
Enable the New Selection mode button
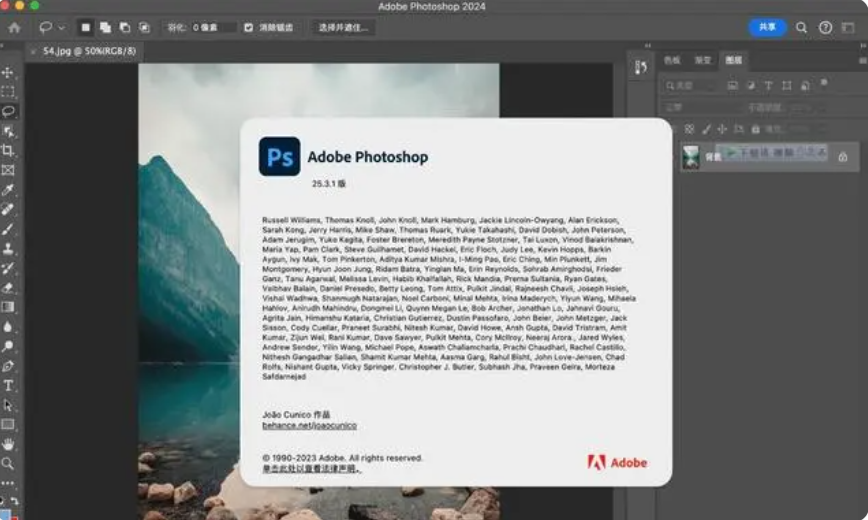tap(85, 28)
